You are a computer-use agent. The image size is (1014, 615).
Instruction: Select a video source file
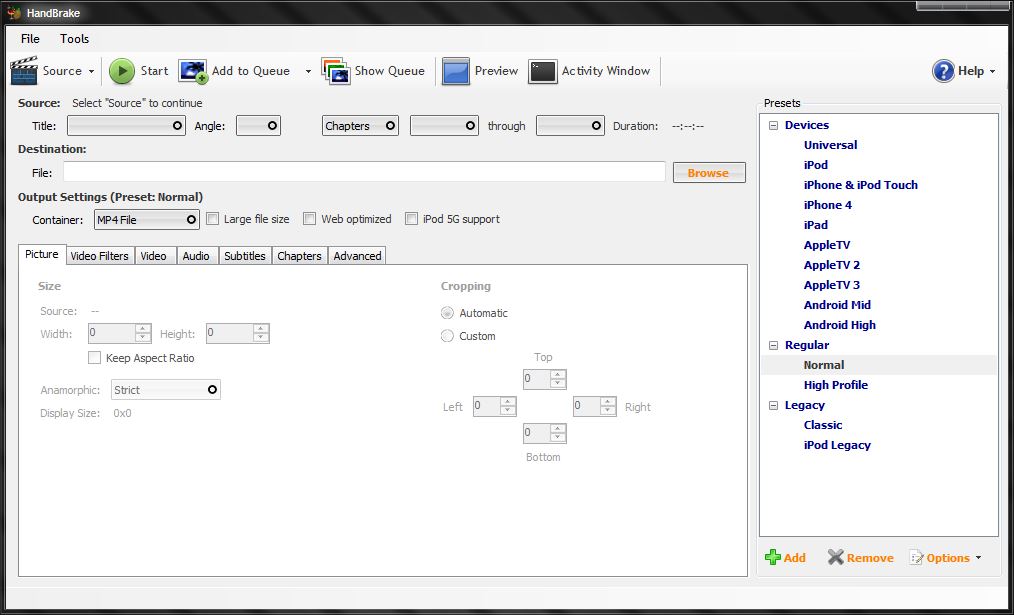coord(54,71)
